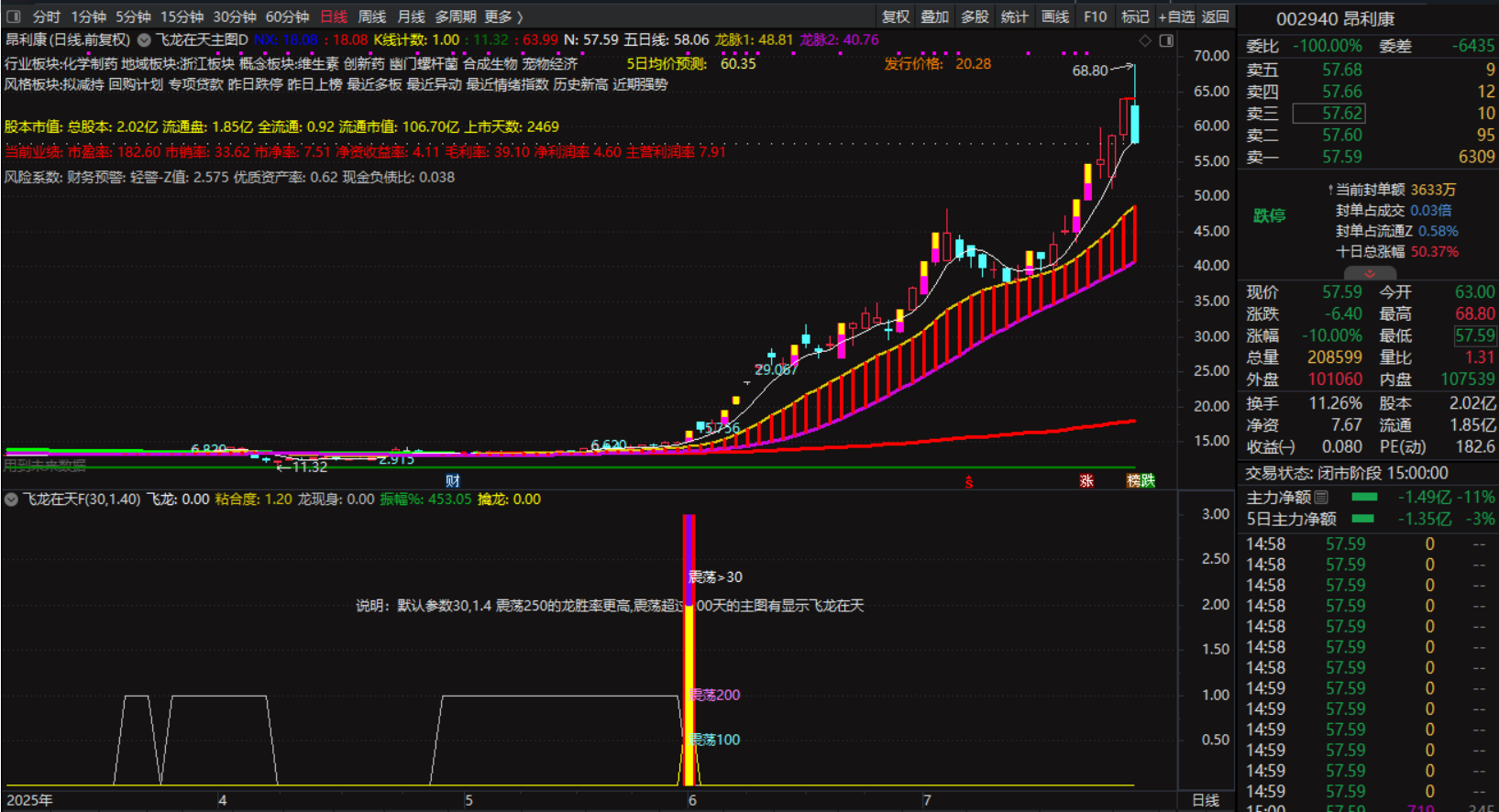Click the 榜 marker at the chart bottom

[x=1134, y=481]
